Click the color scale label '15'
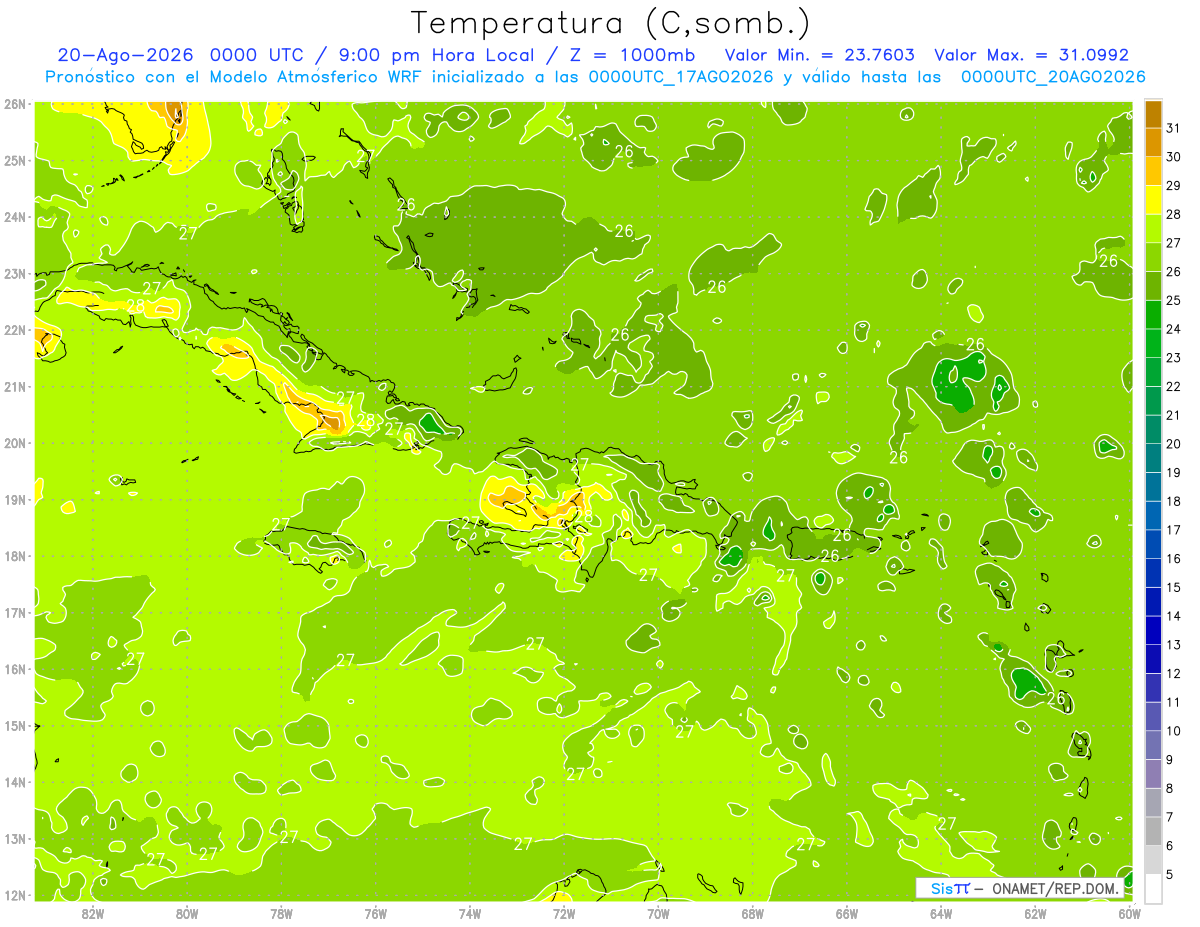The height and width of the screenshot is (927, 1200). pyautogui.click(x=1174, y=588)
